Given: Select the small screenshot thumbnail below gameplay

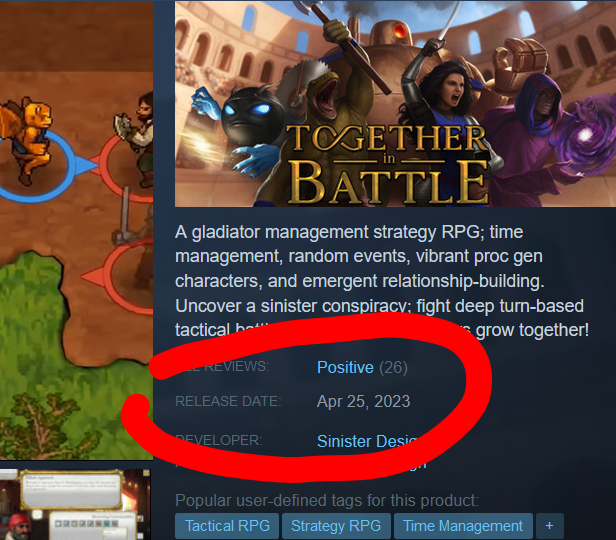Looking at the screenshot, I should (75, 504).
